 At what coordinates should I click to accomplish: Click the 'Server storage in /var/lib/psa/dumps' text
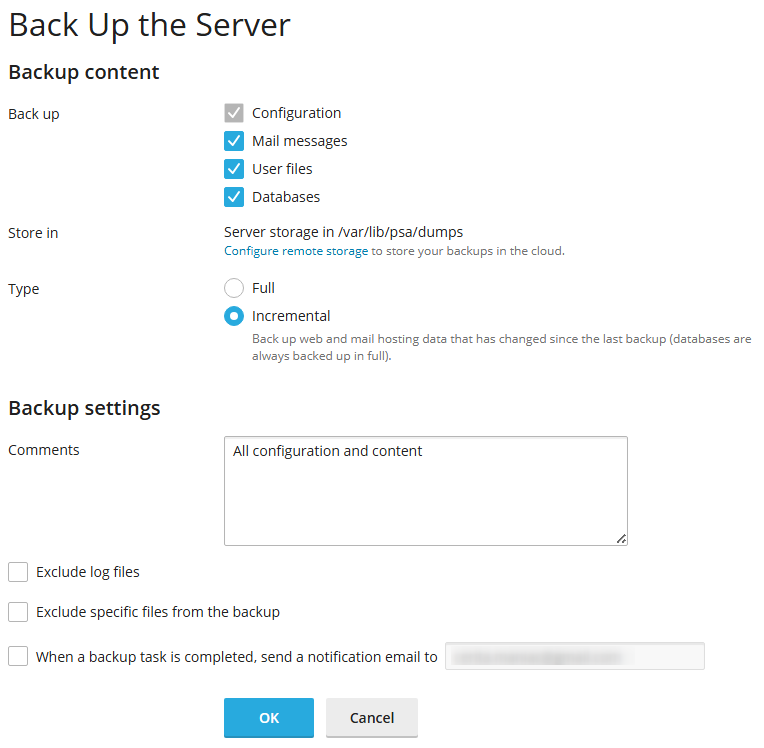click(x=344, y=232)
